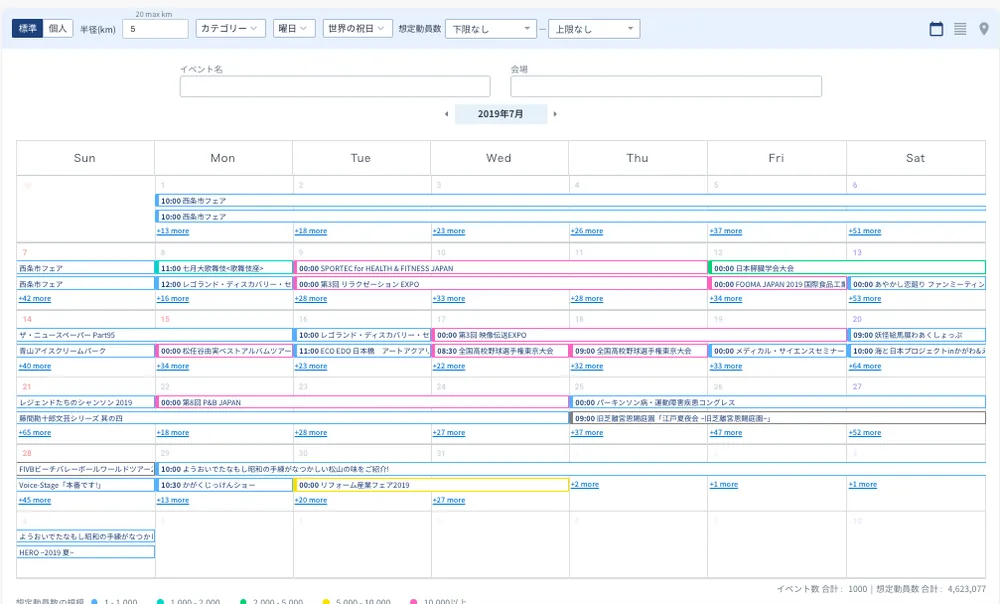The width and height of the screenshot is (1000, 604).
Task: Open map view pin icon
Action: tap(984, 29)
